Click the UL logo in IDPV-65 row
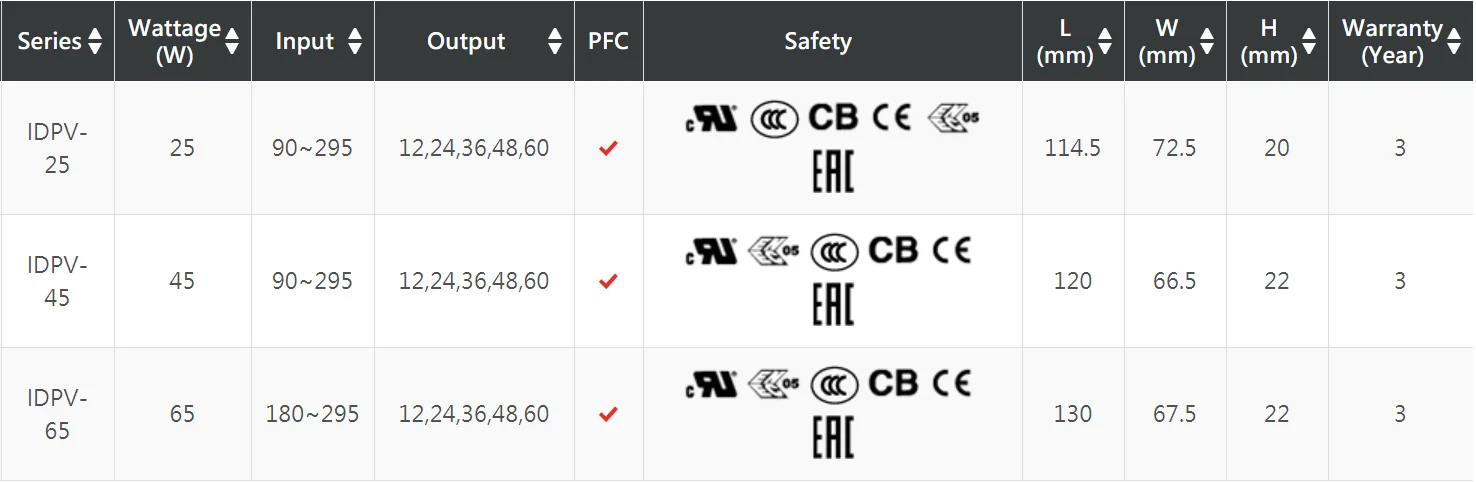The image size is (1476, 482). click(712, 384)
